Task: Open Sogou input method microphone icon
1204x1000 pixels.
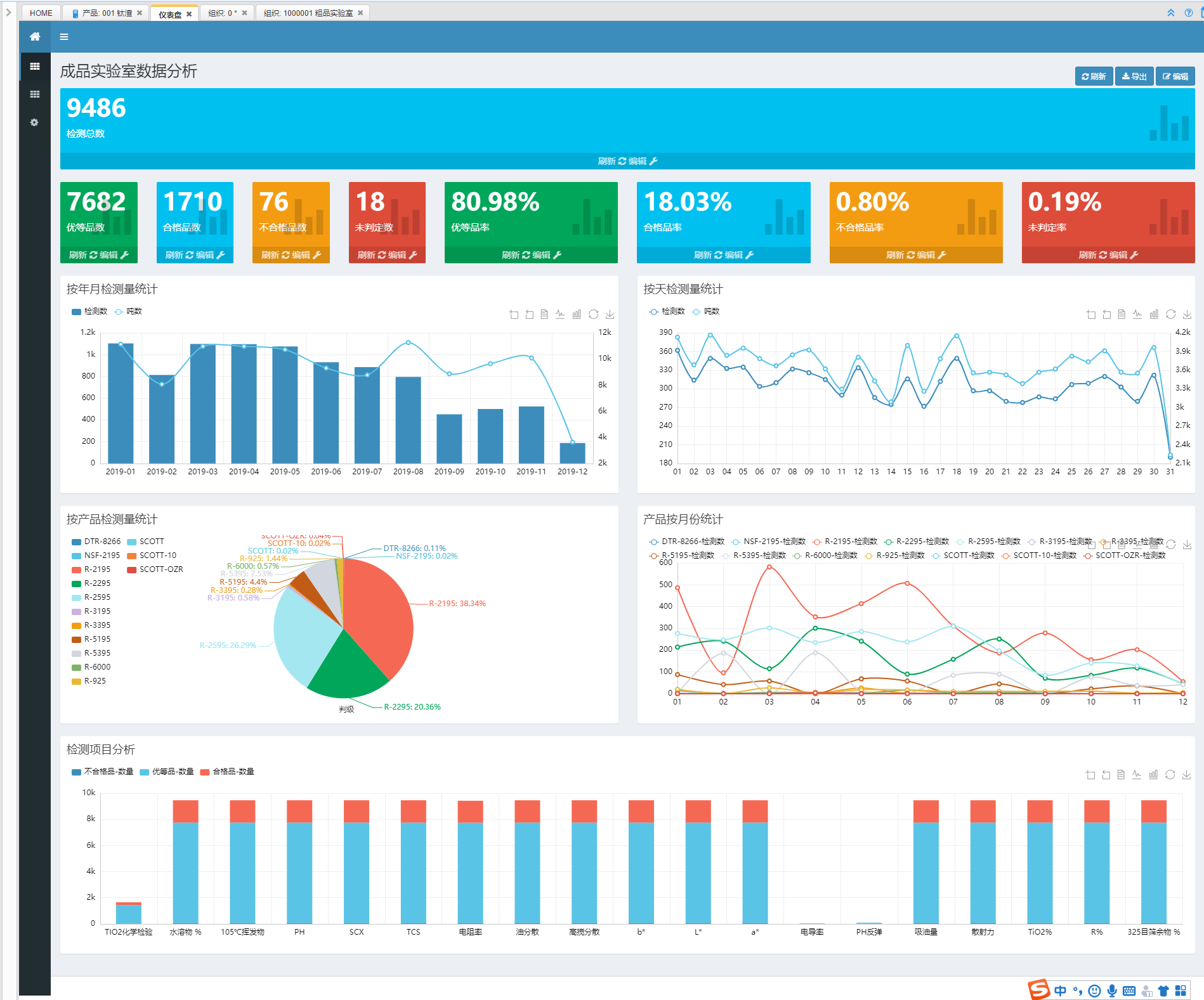Action: click(x=1112, y=990)
